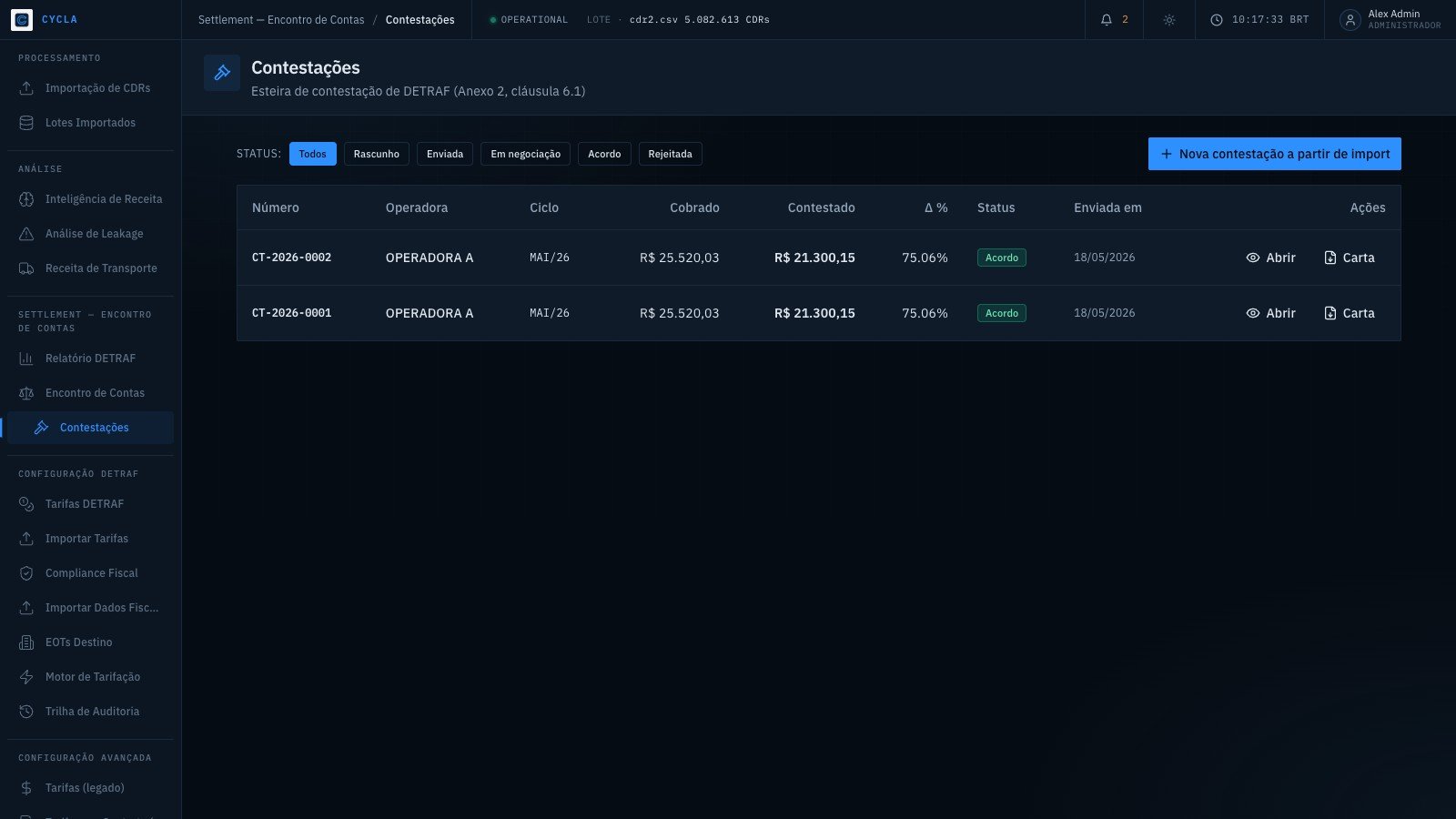Click Settlement — Encontro de Contas breadcrumb

pyautogui.click(x=281, y=19)
